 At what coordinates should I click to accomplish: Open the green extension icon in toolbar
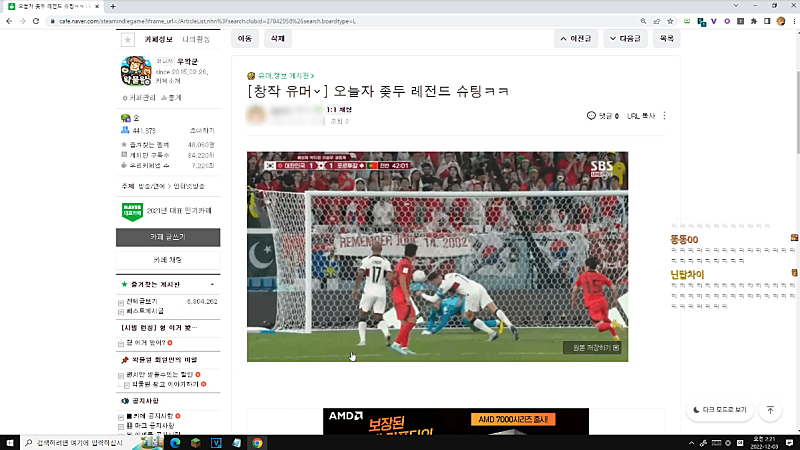click(687, 21)
